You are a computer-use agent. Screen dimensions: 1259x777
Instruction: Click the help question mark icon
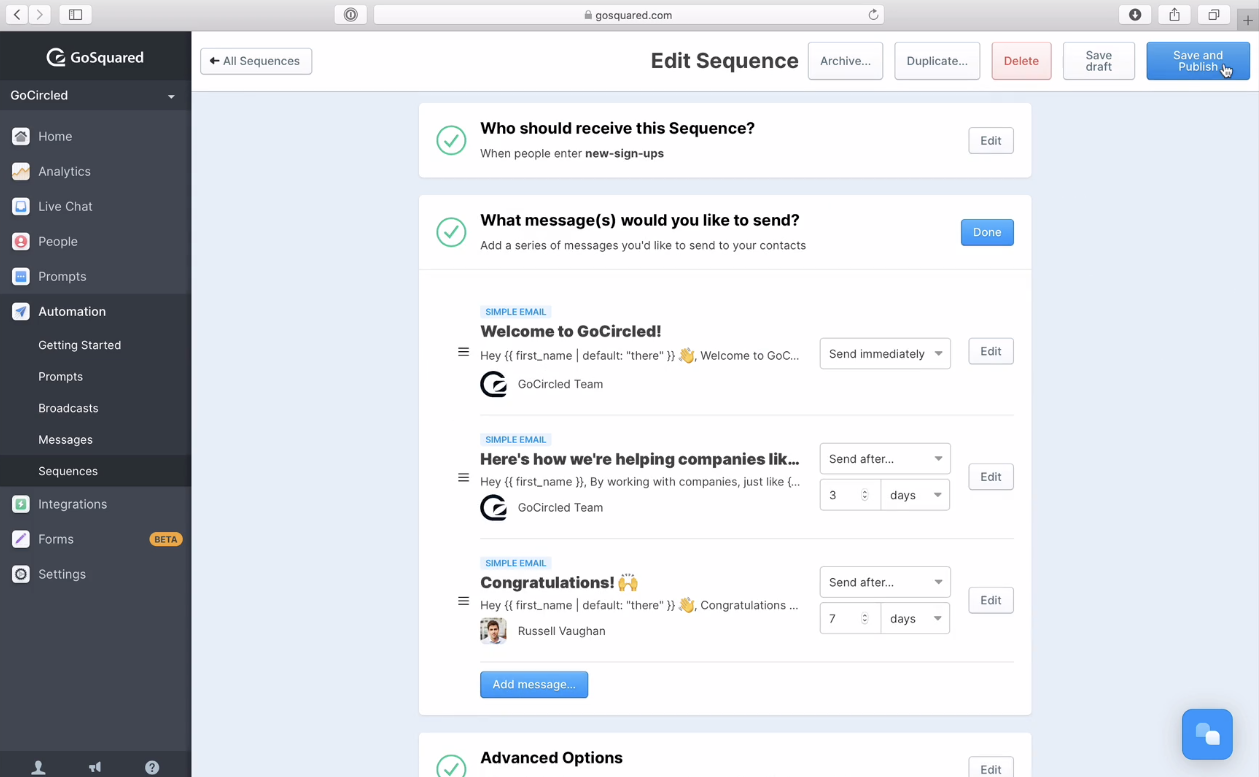(152, 767)
